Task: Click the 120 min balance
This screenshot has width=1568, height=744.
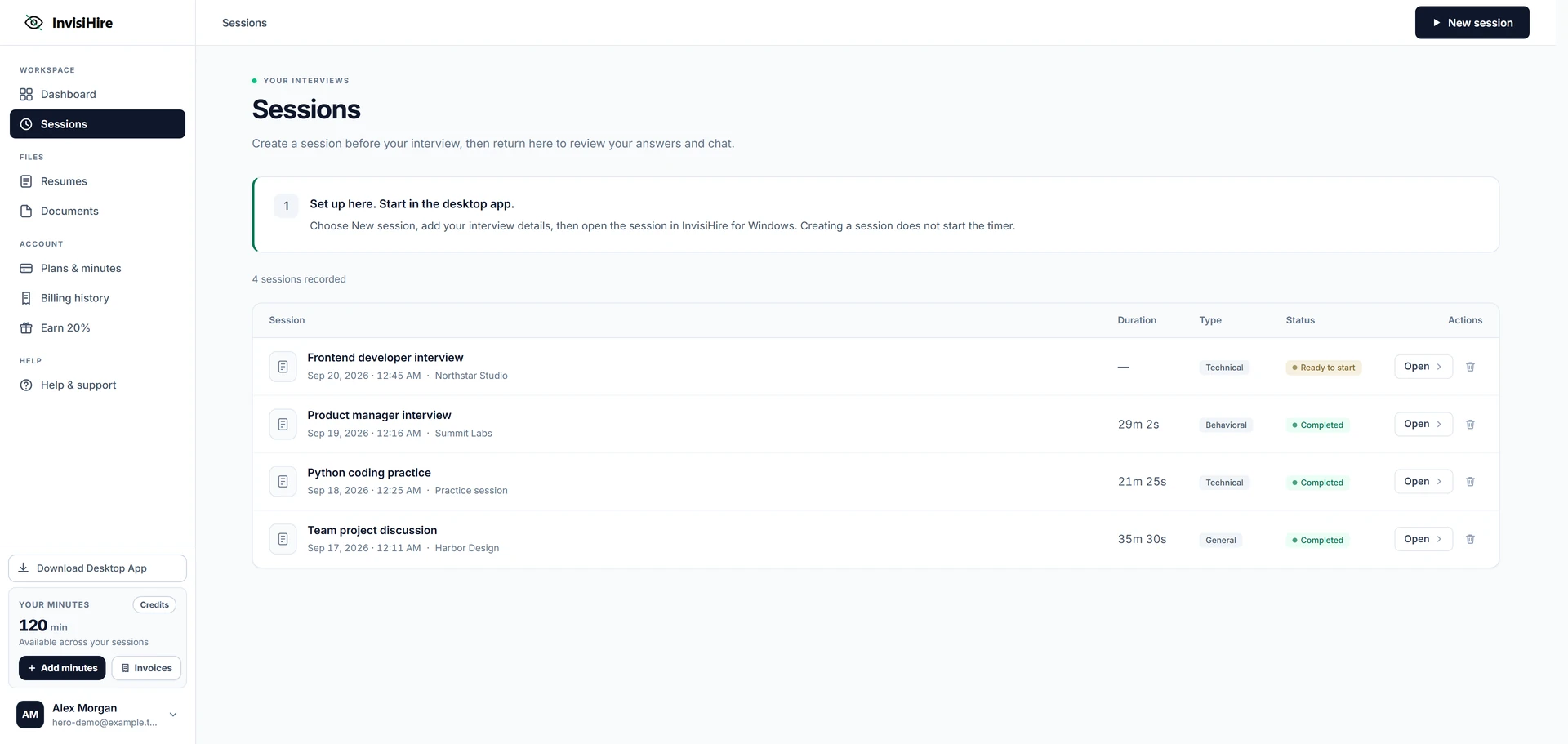Action: pos(43,626)
